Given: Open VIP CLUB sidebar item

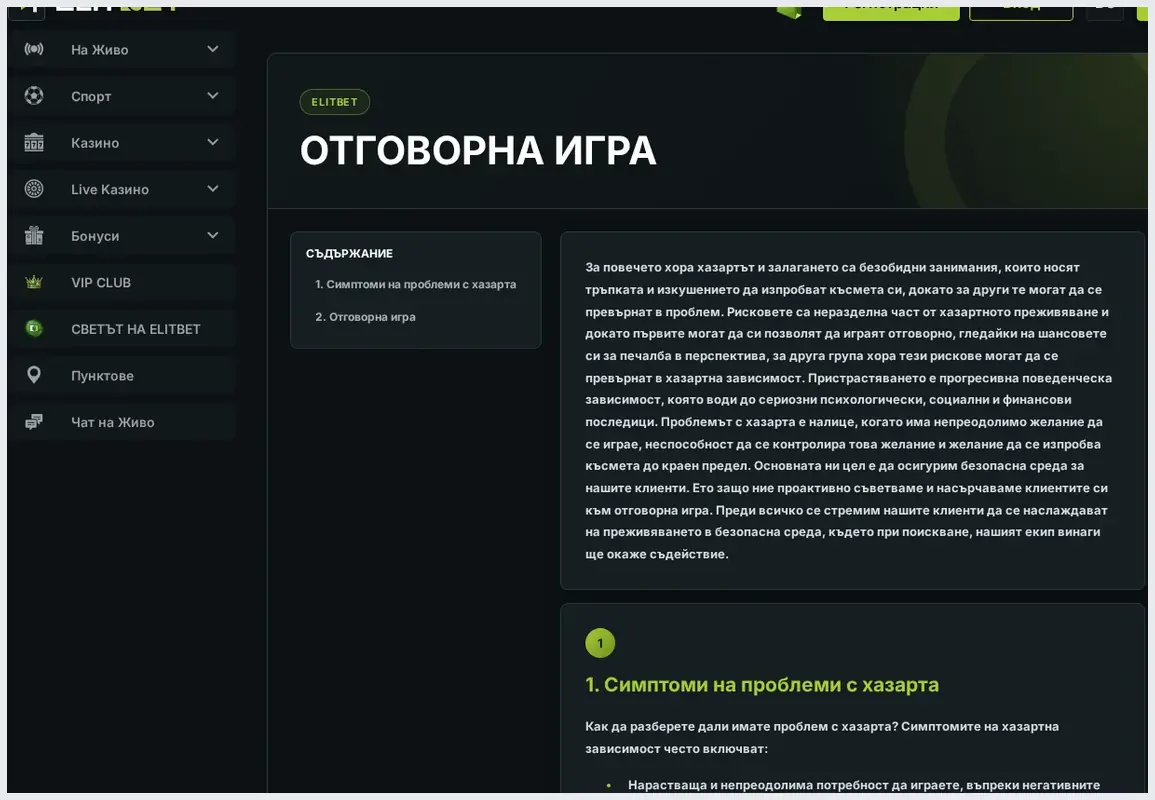Looking at the screenshot, I should pos(122,282).
